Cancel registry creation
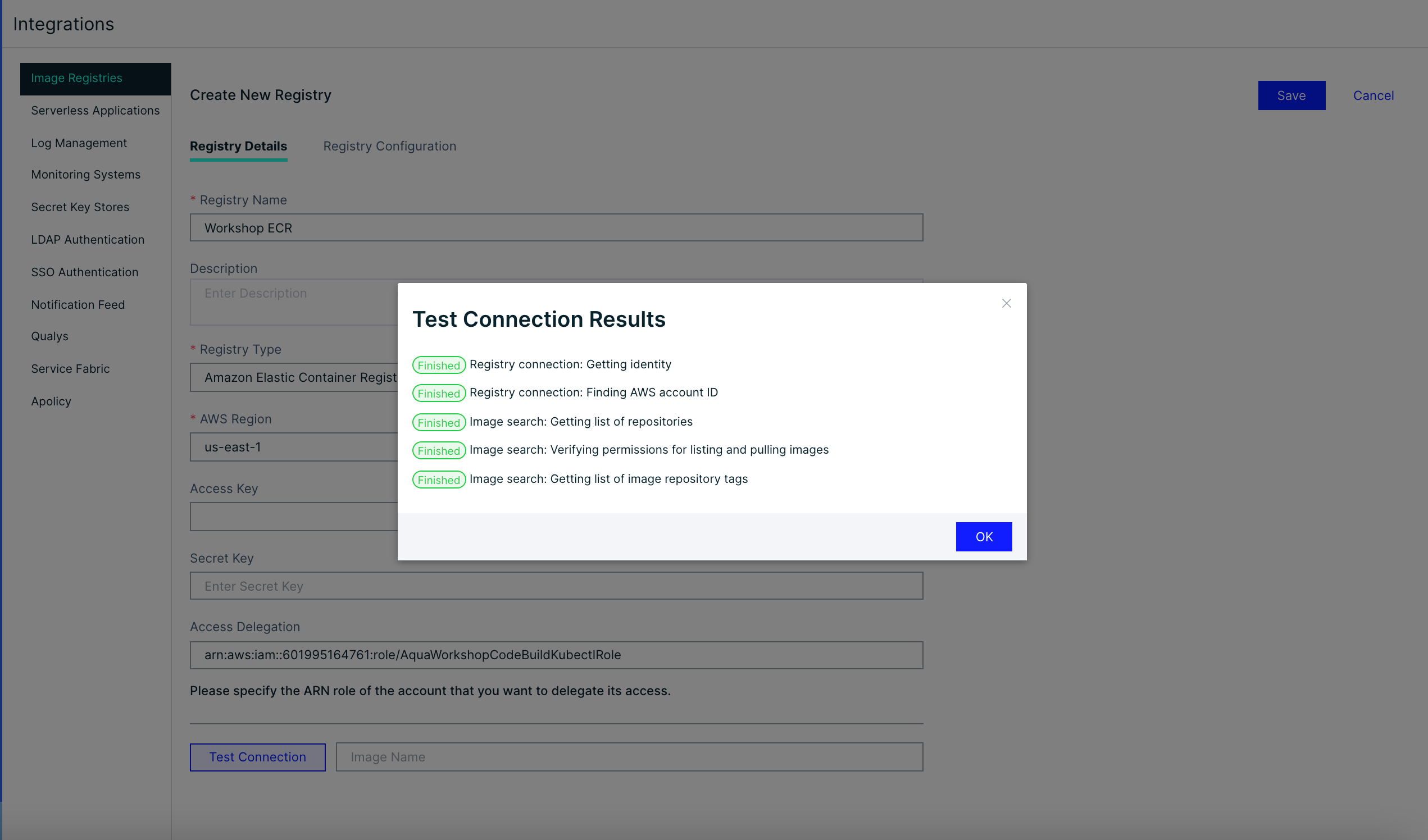1428x840 pixels. (x=1373, y=95)
